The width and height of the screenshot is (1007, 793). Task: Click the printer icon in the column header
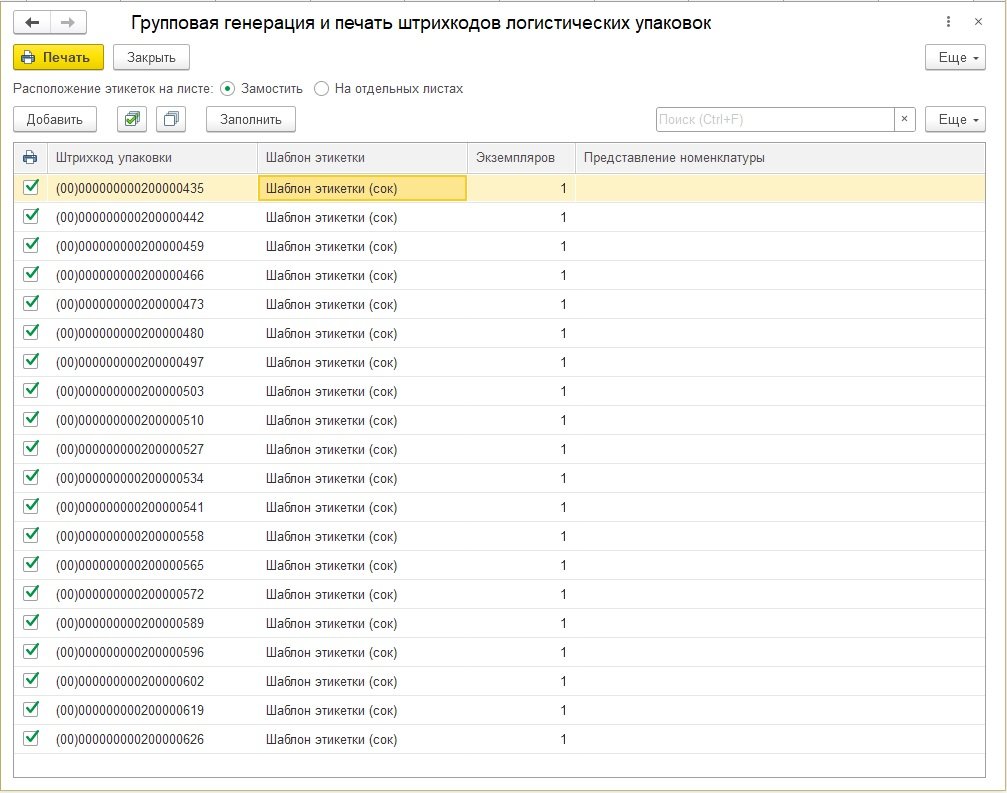click(30, 157)
